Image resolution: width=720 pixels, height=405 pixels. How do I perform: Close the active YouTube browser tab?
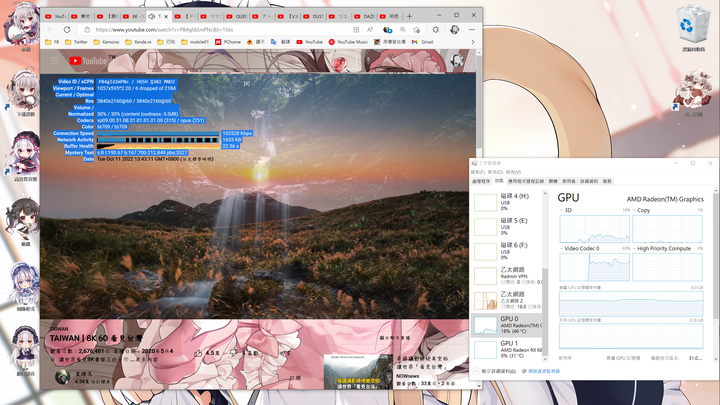coord(166,16)
